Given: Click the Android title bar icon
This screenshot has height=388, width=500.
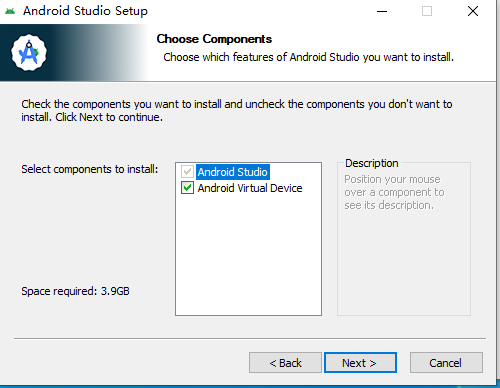Looking at the screenshot, I should coord(10,11).
